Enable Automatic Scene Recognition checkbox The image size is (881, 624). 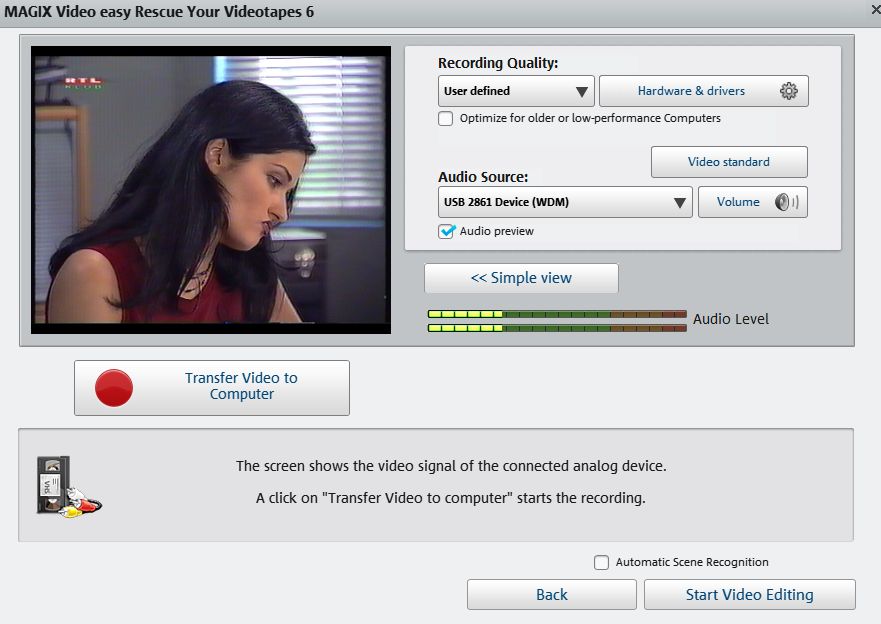click(x=601, y=562)
